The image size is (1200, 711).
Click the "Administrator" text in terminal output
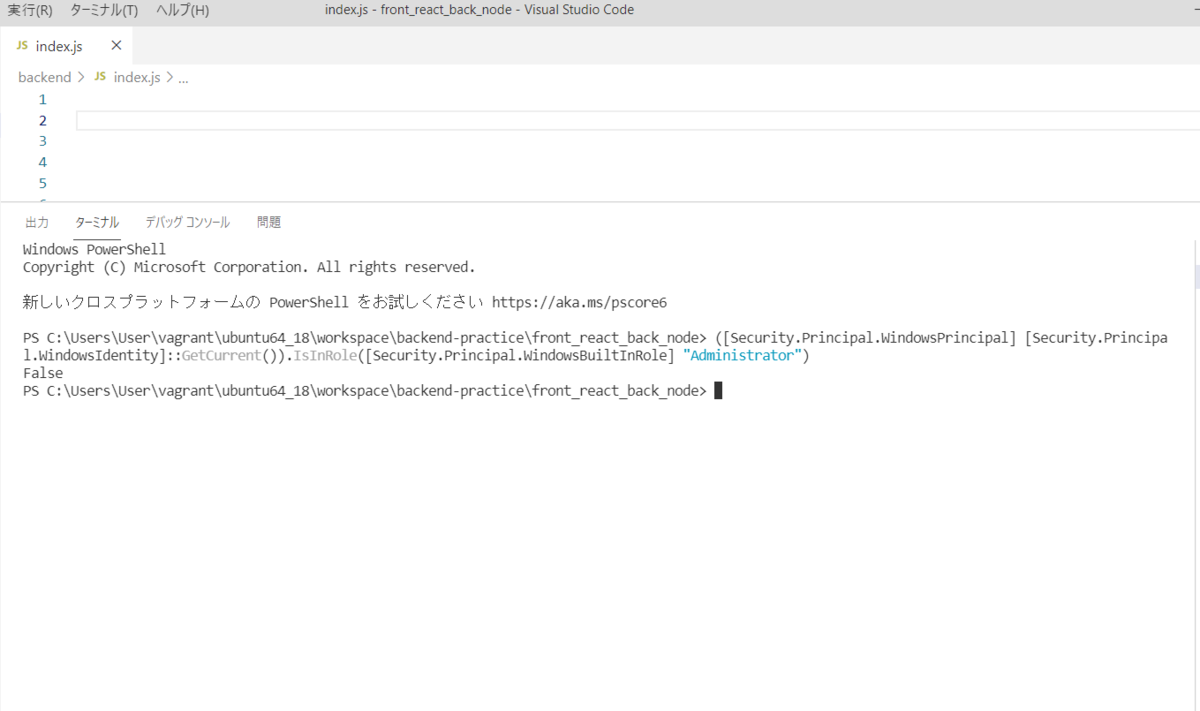coord(742,354)
